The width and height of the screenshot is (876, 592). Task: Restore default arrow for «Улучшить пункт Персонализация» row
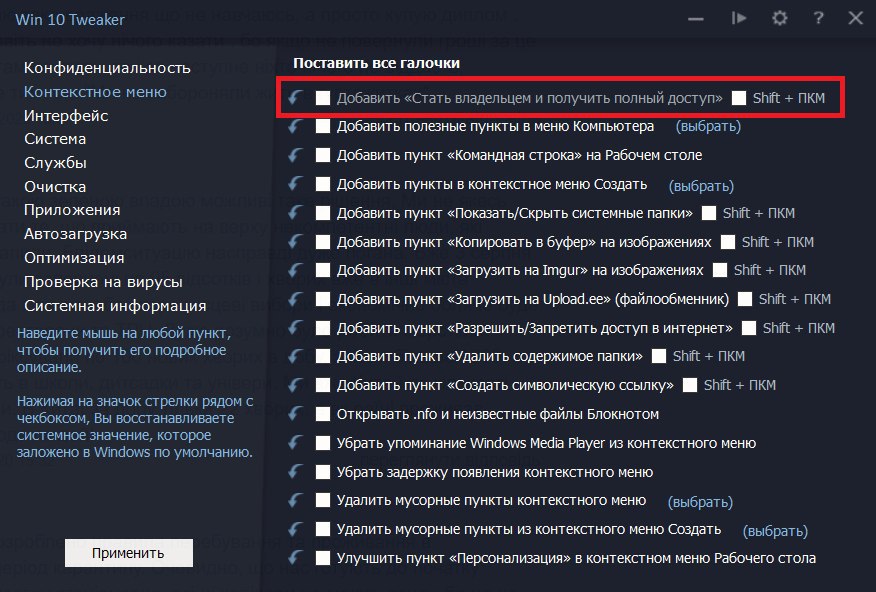tap(296, 557)
